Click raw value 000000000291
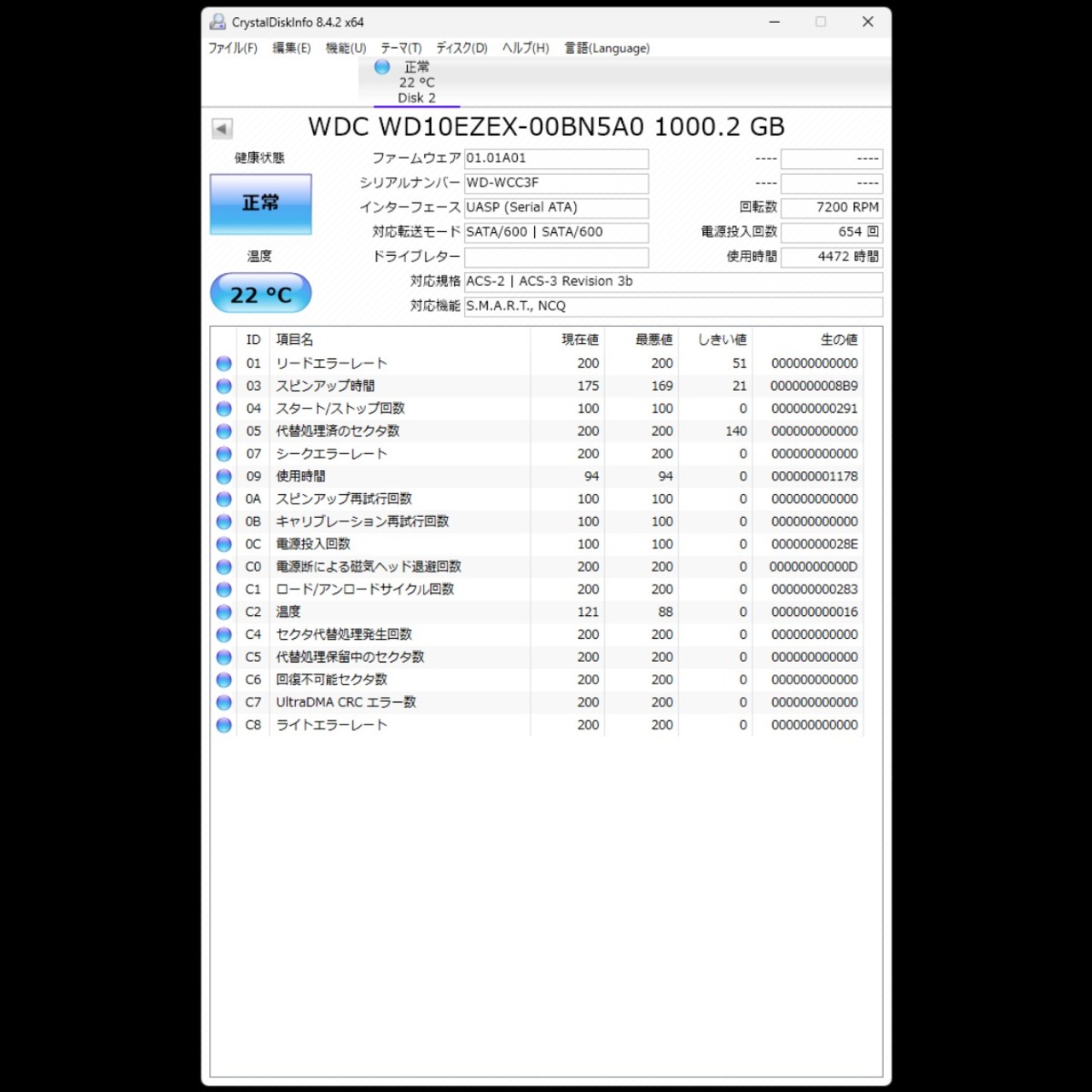Screen dimensions: 1092x1092 [x=814, y=409]
